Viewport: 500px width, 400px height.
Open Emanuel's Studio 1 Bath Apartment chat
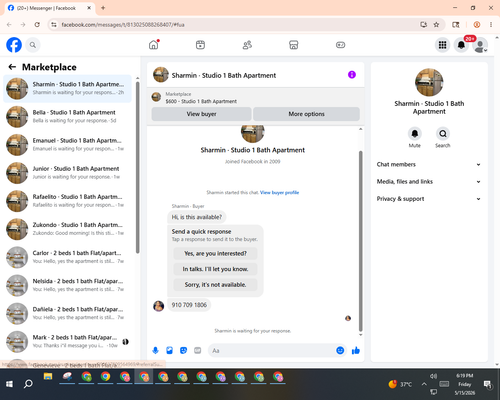(x=67, y=145)
